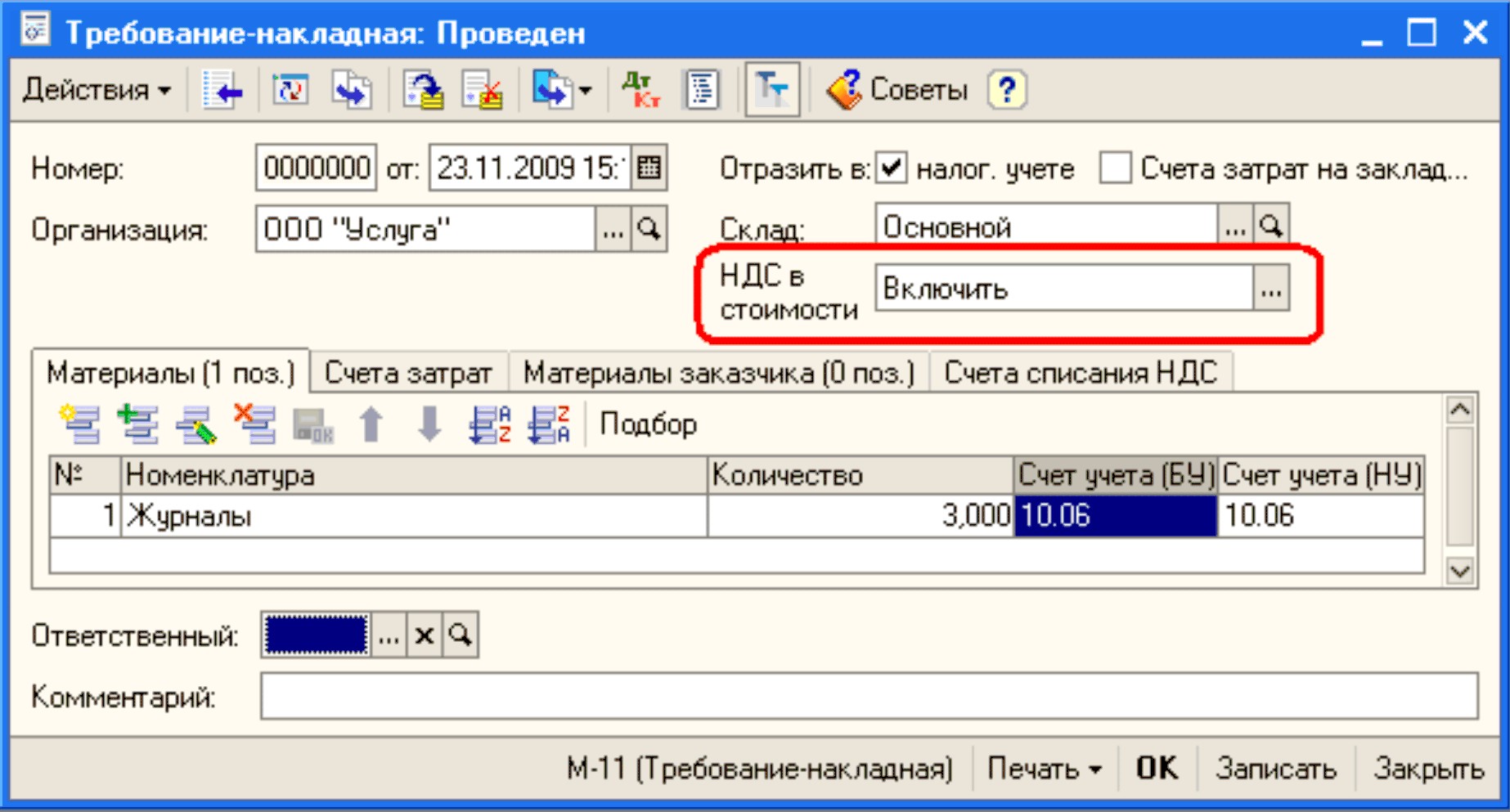Click the table scrollbar up arrow
1510x812 pixels.
[1460, 409]
